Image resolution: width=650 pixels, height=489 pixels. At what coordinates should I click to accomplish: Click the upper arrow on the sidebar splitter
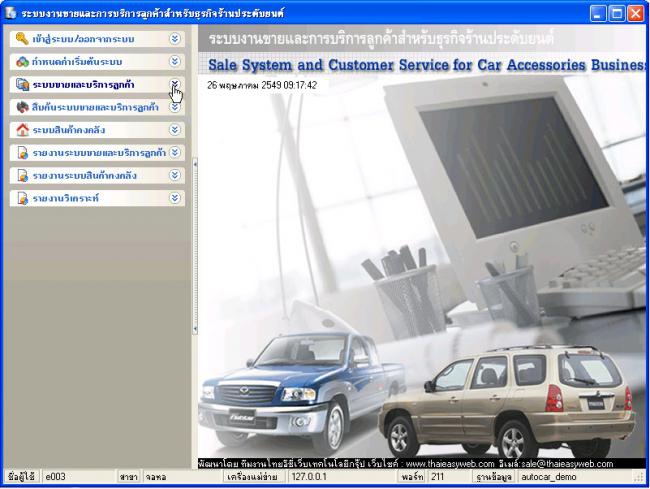click(x=195, y=164)
